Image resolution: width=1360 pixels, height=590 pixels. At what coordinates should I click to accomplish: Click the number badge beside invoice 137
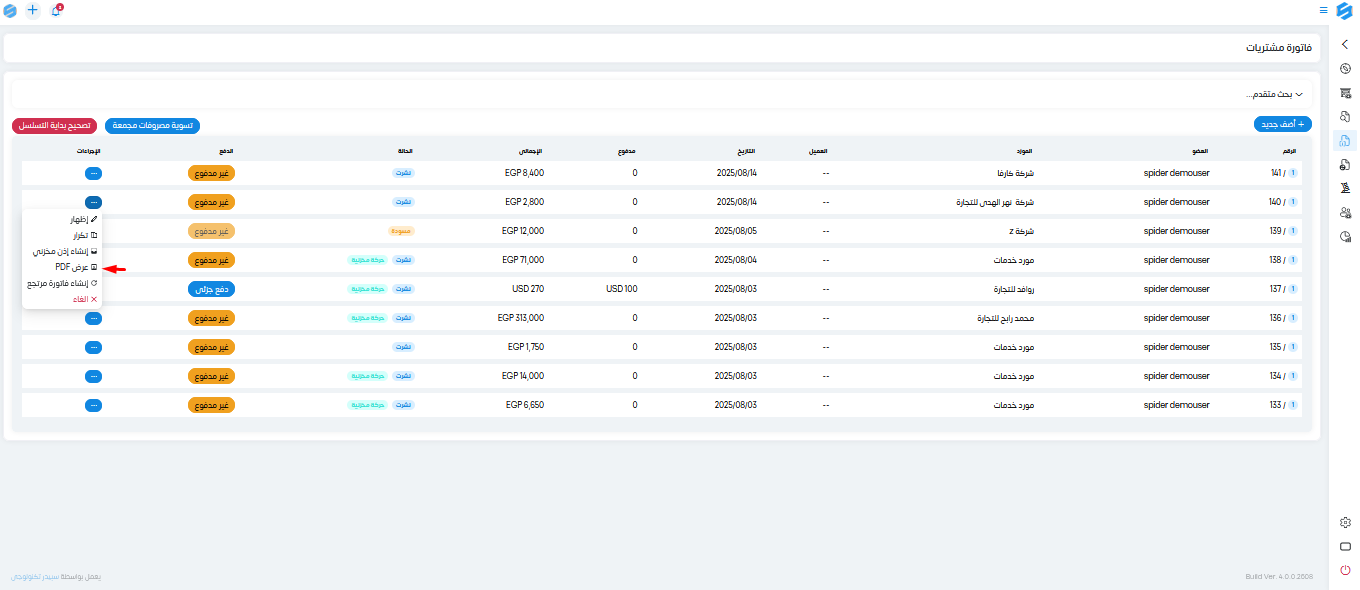pos(1293,289)
